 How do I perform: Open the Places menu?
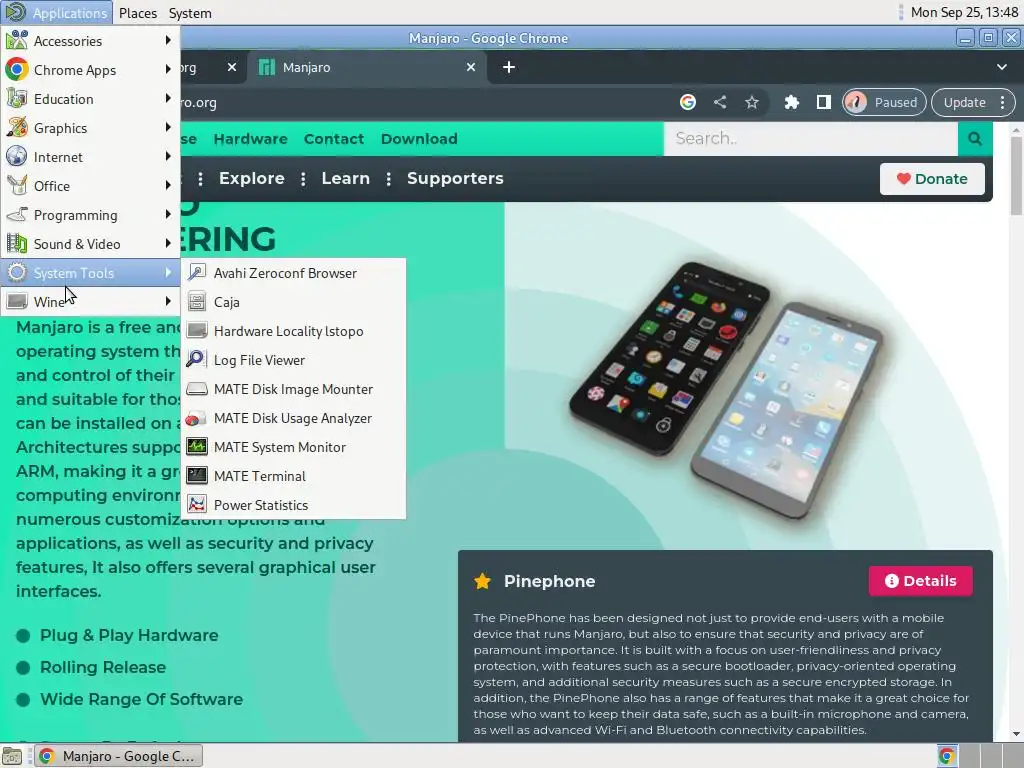tap(138, 12)
